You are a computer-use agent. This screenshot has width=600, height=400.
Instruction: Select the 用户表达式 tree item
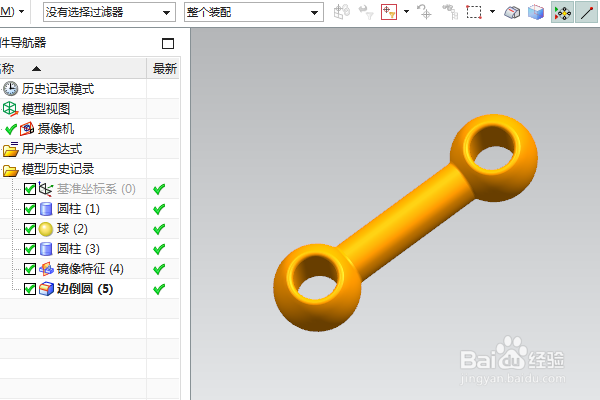point(52,149)
